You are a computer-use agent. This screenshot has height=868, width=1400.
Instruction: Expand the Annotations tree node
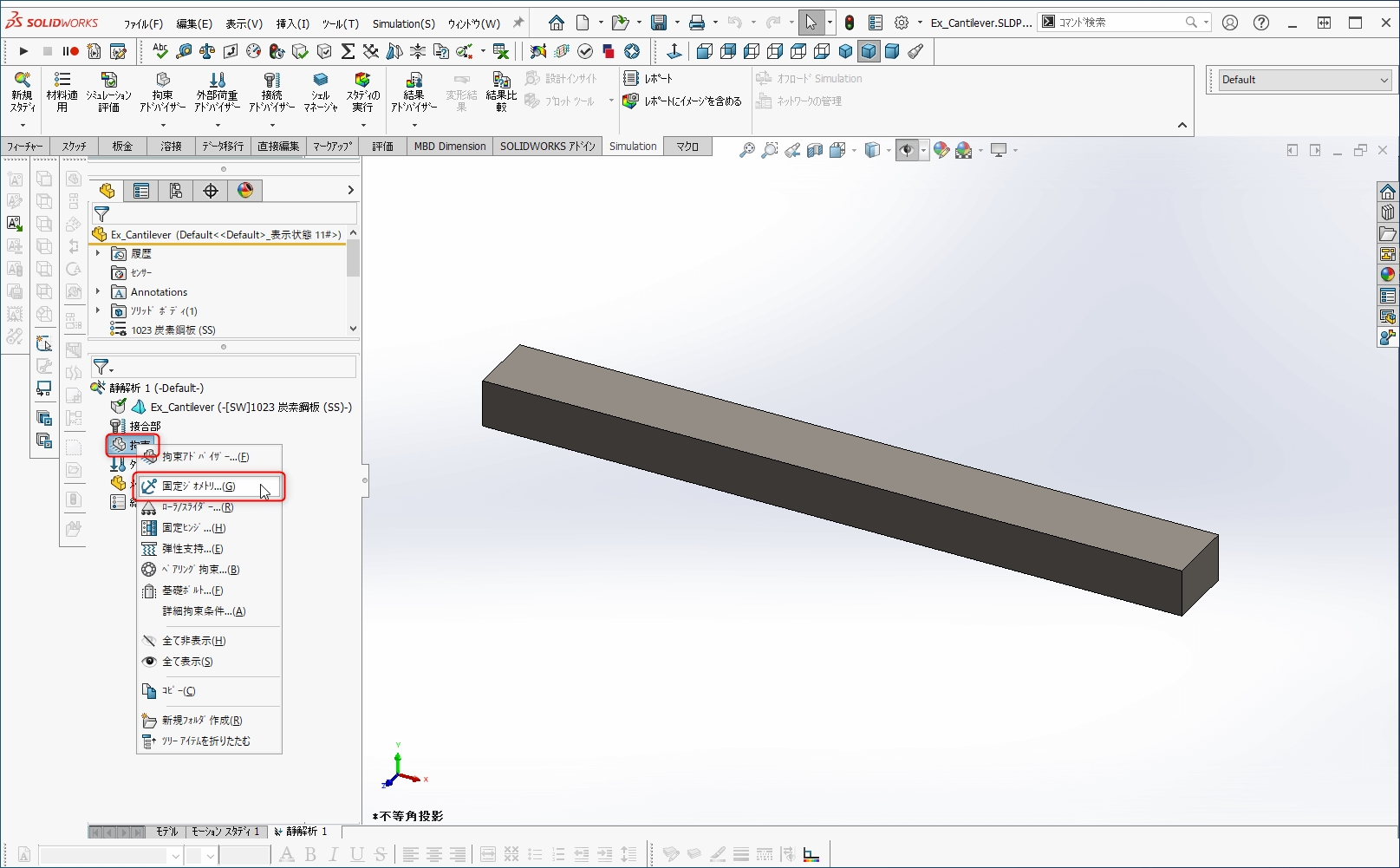point(97,291)
